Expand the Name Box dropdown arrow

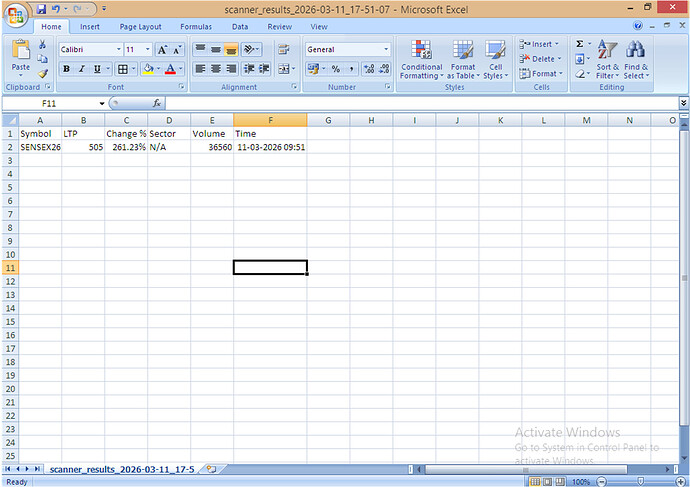pos(101,103)
